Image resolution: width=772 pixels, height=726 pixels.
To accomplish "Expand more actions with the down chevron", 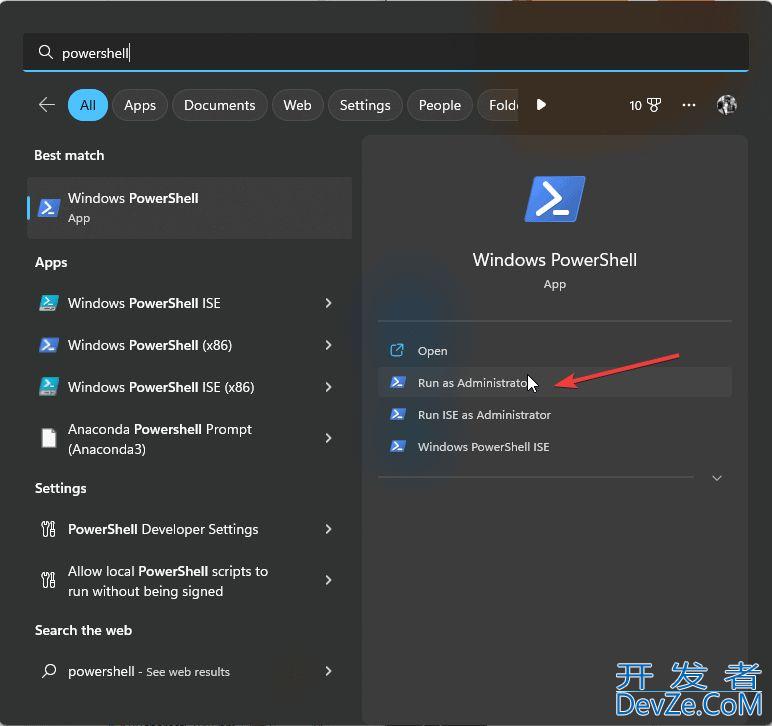I will pyautogui.click(x=716, y=479).
